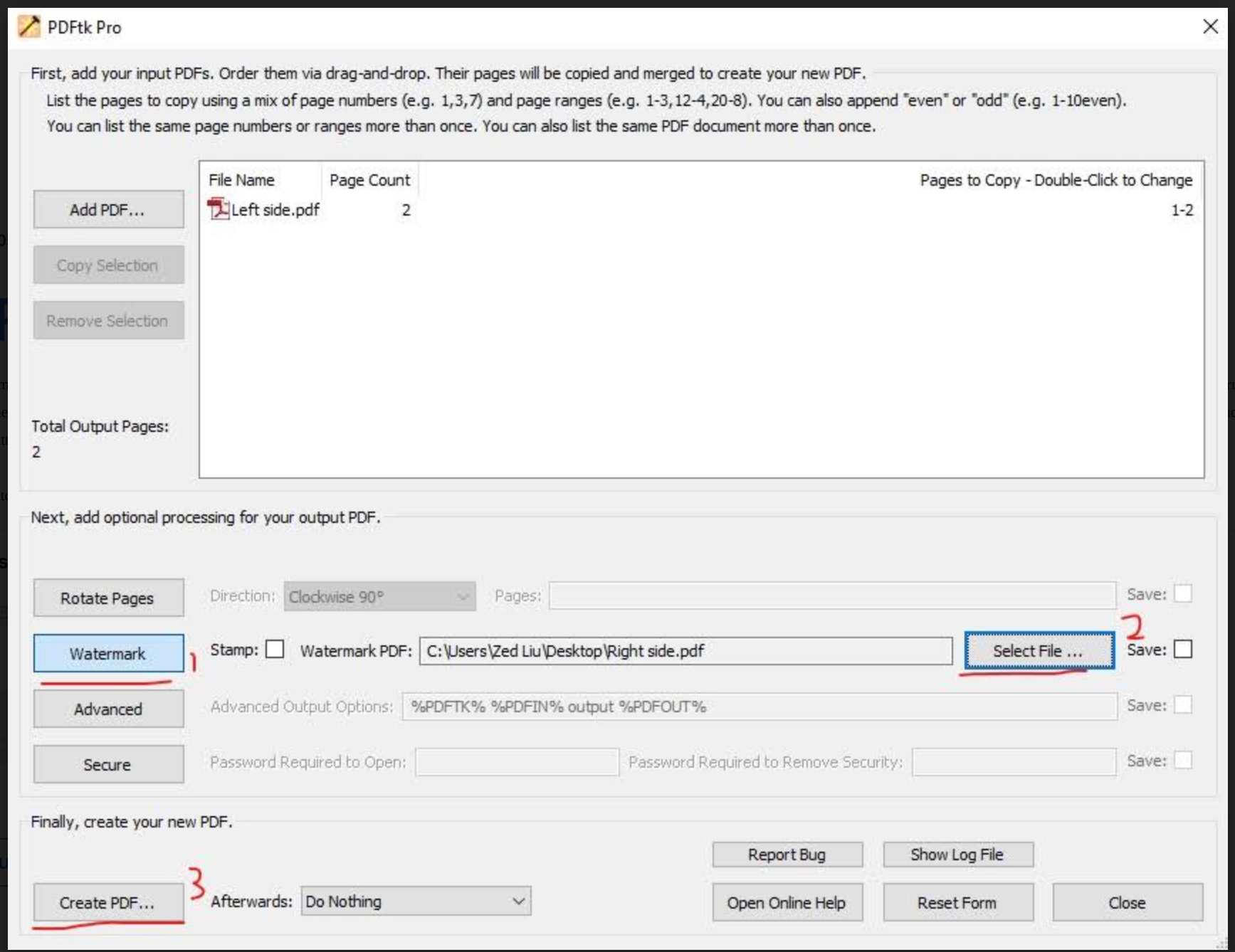Image resolution: width=1235 pixels, height=952 pixels.
Task: Close the PDFtk Pro window
Action: click(1209, 27)
